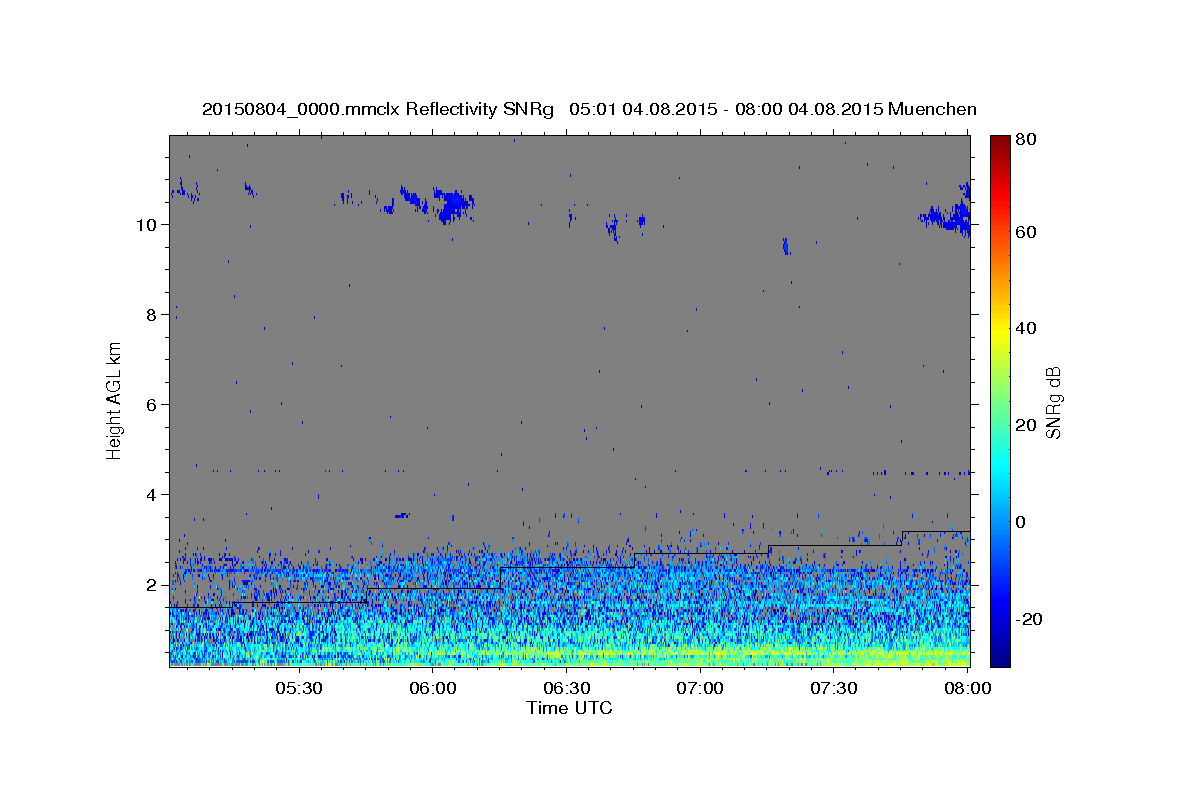
Task: Click the height tick label 6
Action: [x=151, y=405]
